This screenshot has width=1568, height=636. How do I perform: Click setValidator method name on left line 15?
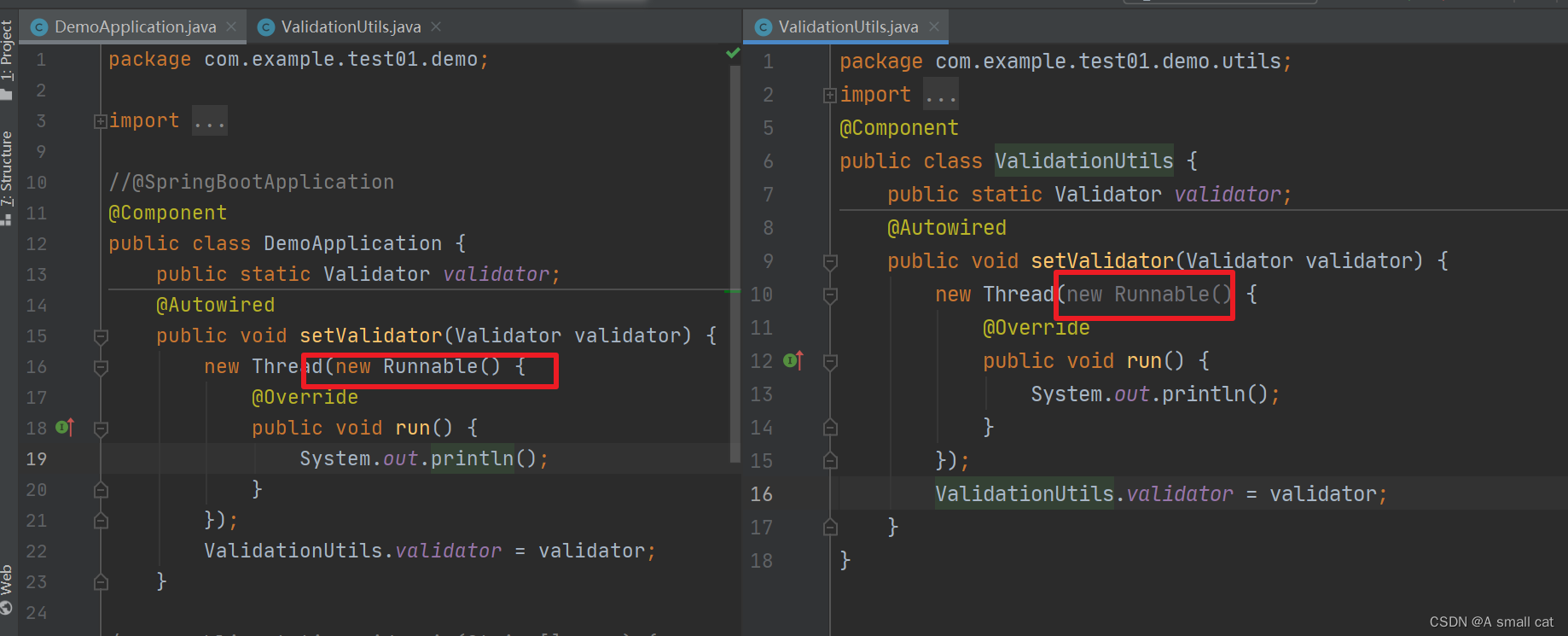click(371, 336)
